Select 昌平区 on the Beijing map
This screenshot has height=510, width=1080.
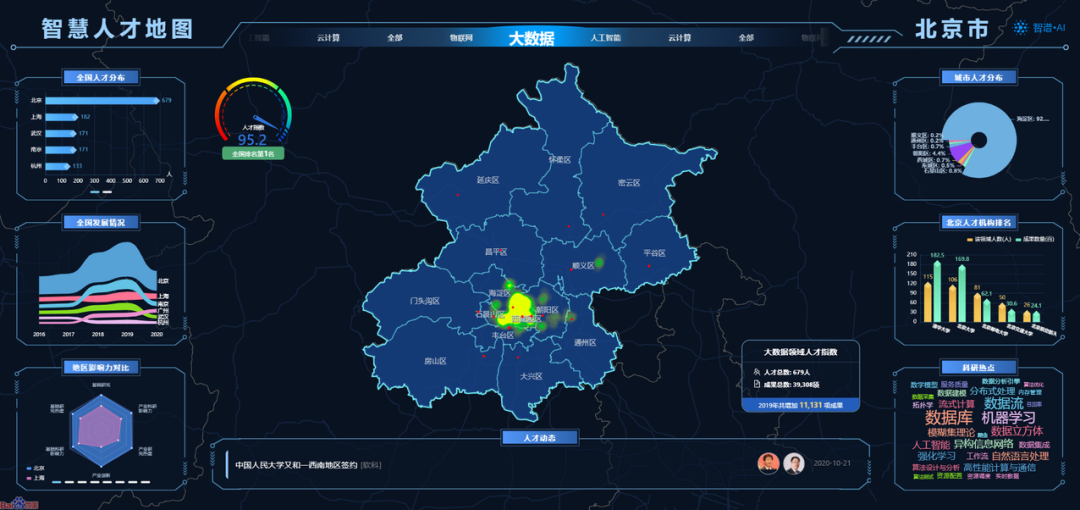(496, 253)
